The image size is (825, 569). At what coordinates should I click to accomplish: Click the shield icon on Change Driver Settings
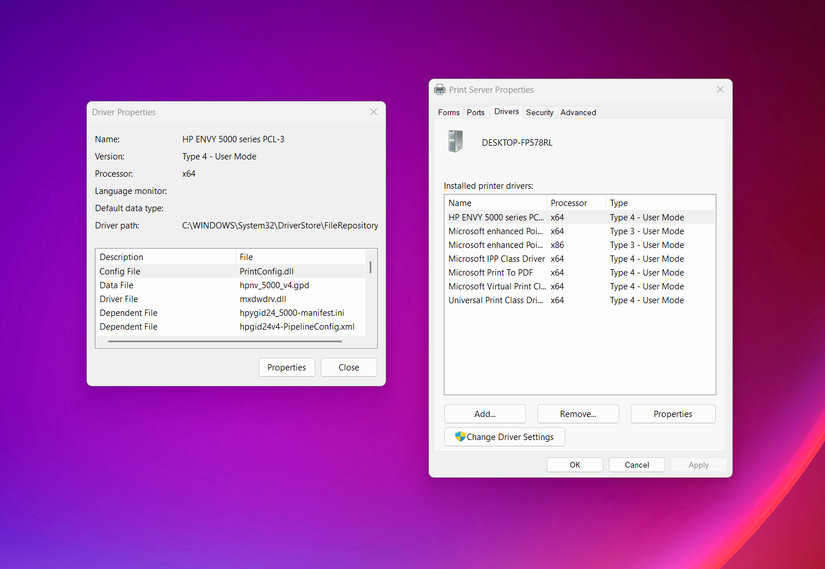(x=460, y=436)
